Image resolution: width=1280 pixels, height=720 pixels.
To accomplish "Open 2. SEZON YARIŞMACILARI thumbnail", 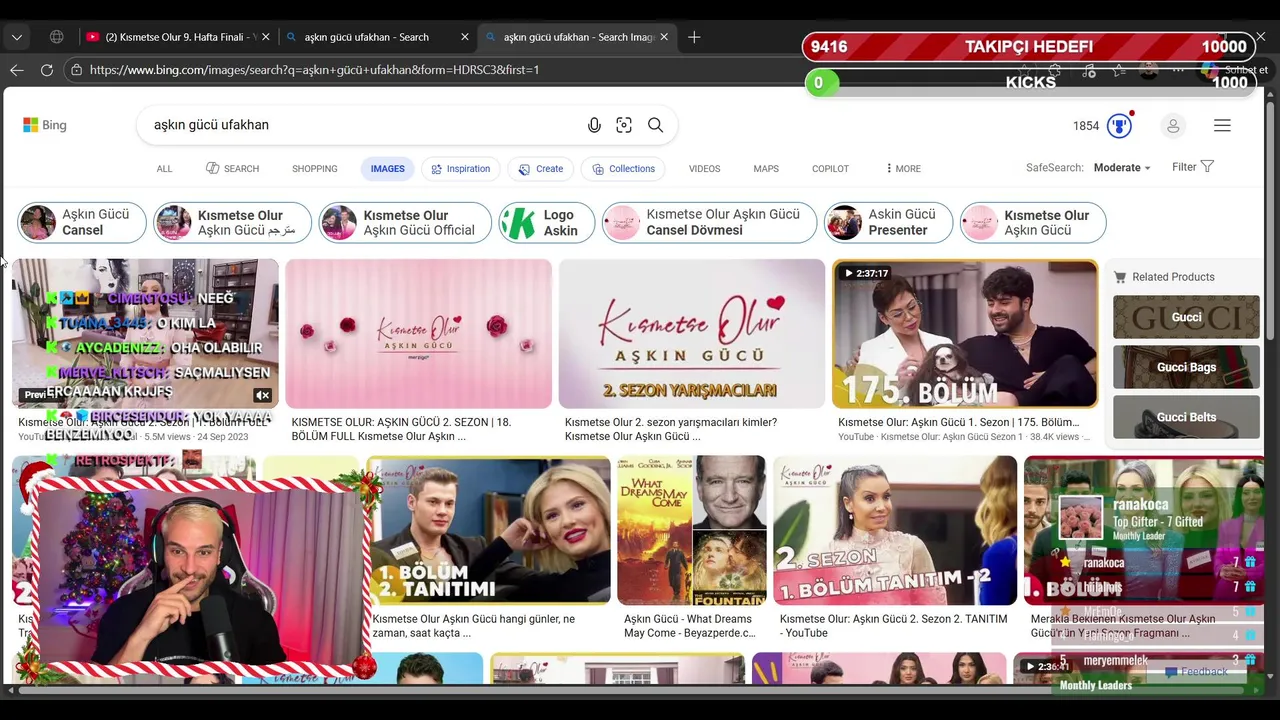I will (x=691, y=333).
